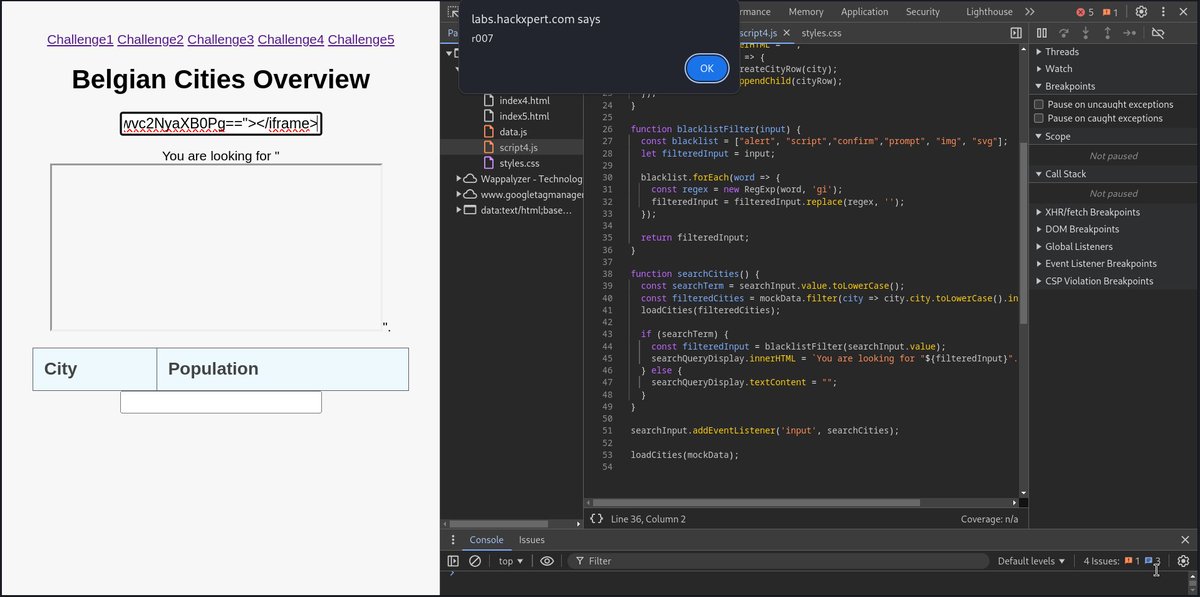Click OK in the alert dialog

[x=707, y=68]
